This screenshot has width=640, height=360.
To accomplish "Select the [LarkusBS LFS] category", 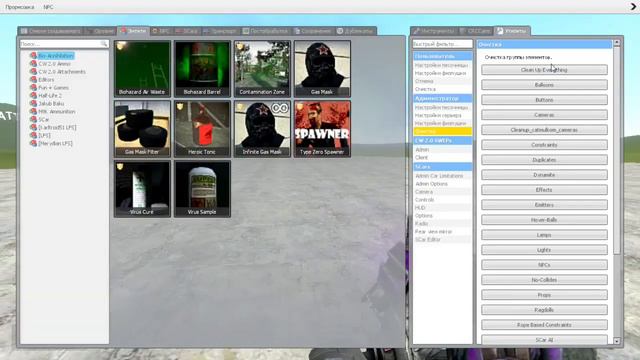I will coord(57,127).
